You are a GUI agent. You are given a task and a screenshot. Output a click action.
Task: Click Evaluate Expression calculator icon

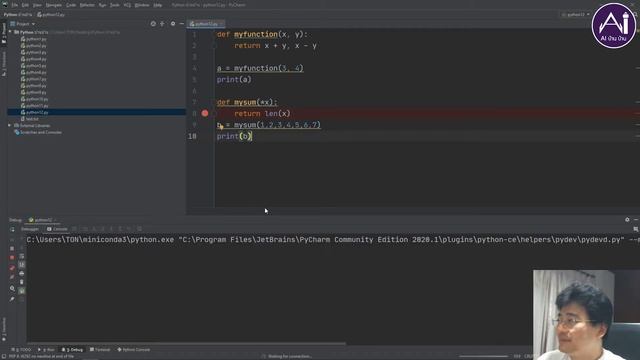coord(140,229)
